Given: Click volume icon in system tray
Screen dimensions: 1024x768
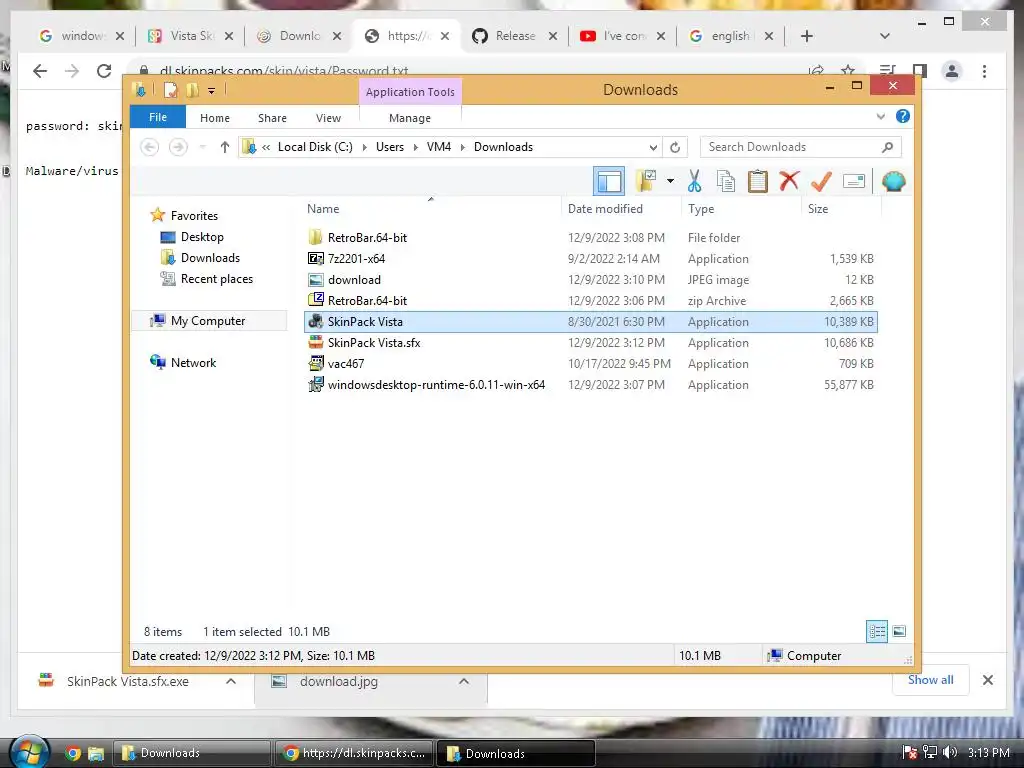Looking at the screenshot, I should (950, 752).
